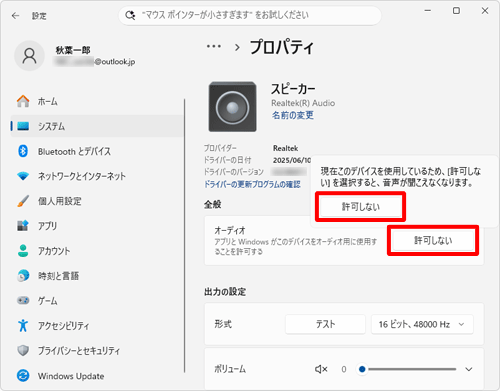Click the プロバイダー value Realtek

[x=285, y=148]
